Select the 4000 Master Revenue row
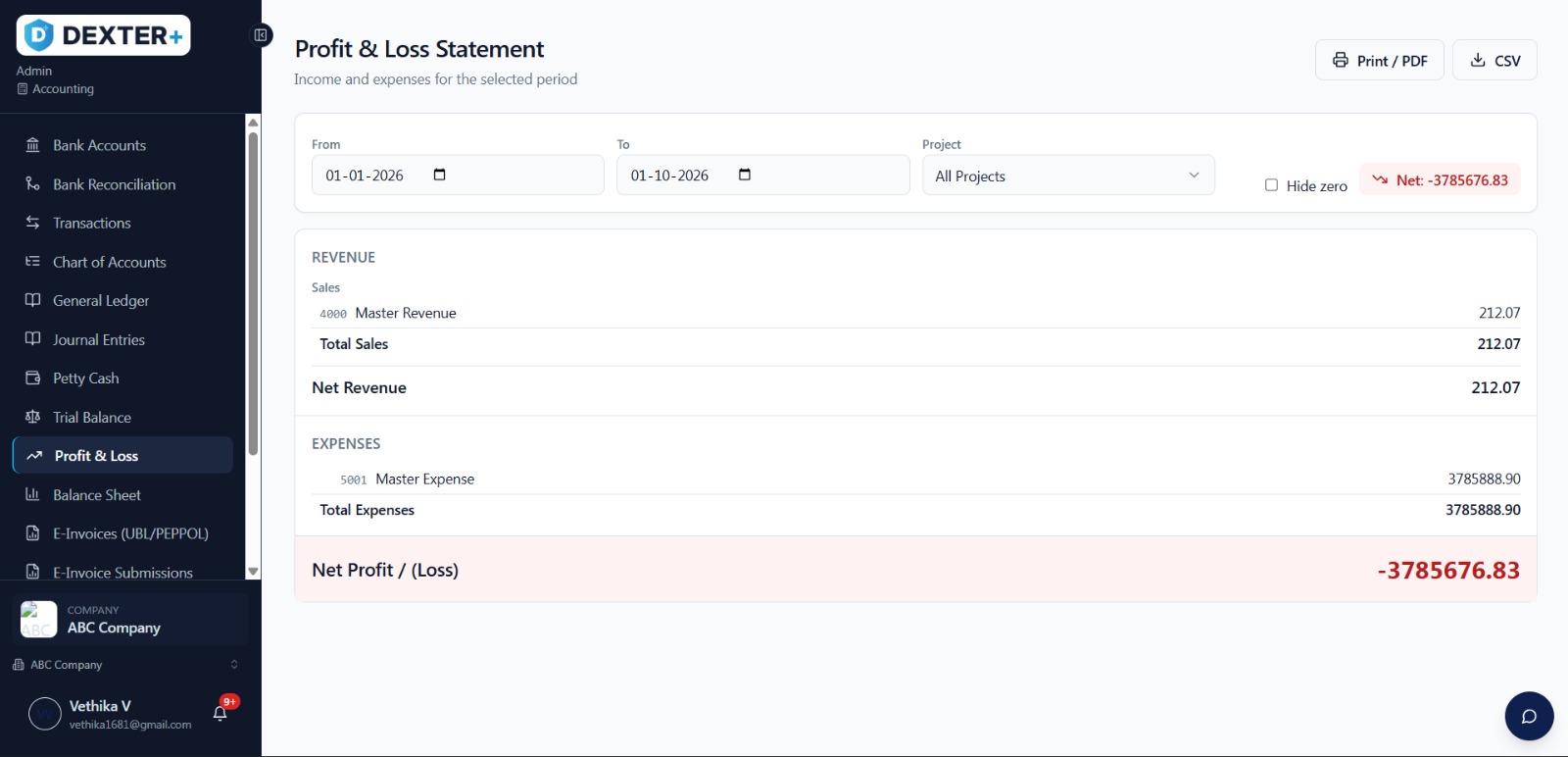The width and height of the screenshot is (1568, 757). pyautogui.click(x=915, y=313)
